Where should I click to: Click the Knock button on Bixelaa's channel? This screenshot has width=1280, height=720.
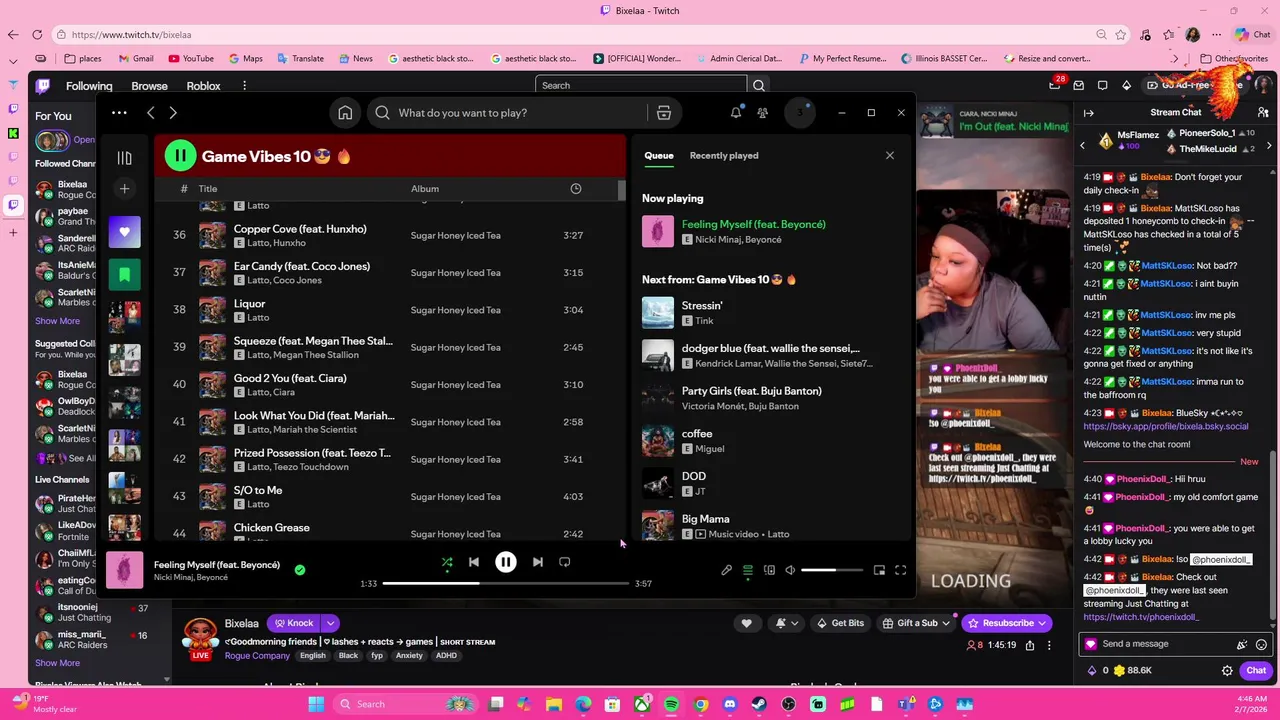[294, 623]
